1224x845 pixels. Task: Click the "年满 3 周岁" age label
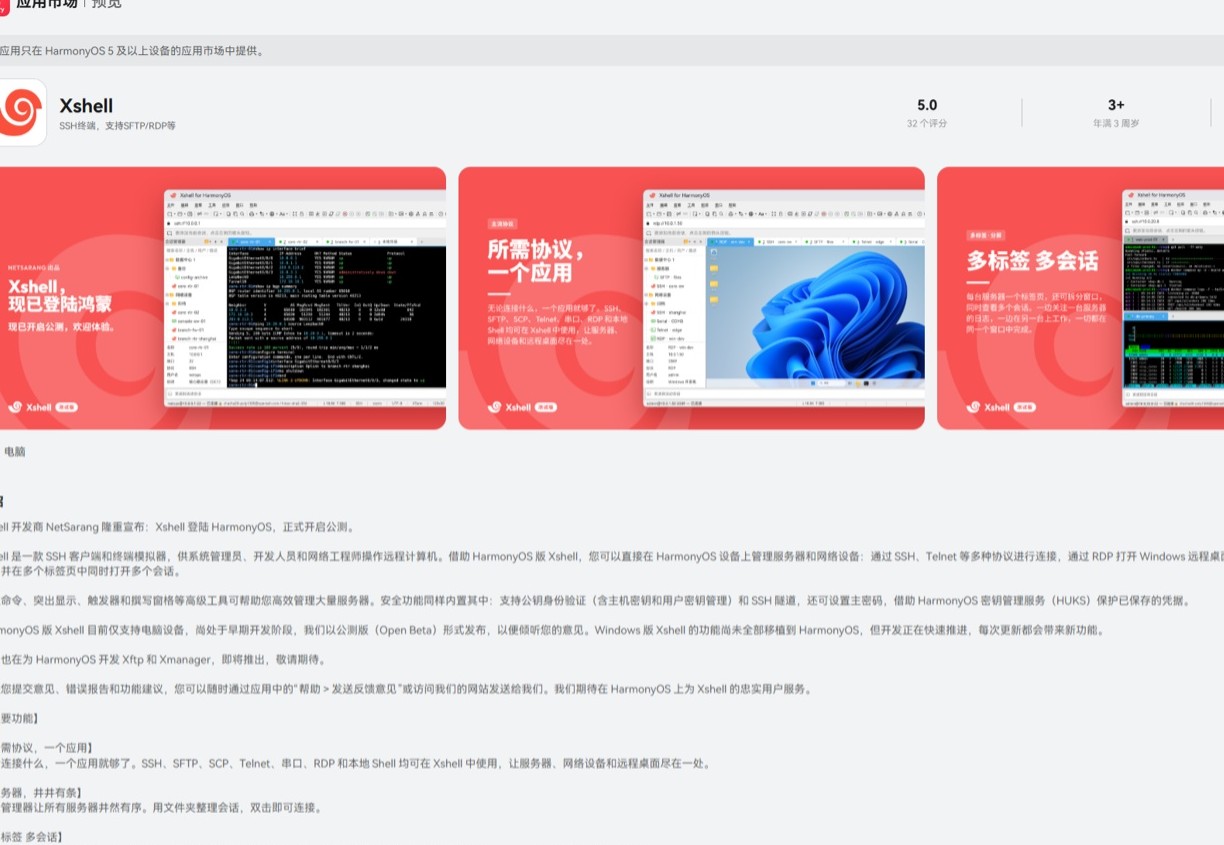1116,123
